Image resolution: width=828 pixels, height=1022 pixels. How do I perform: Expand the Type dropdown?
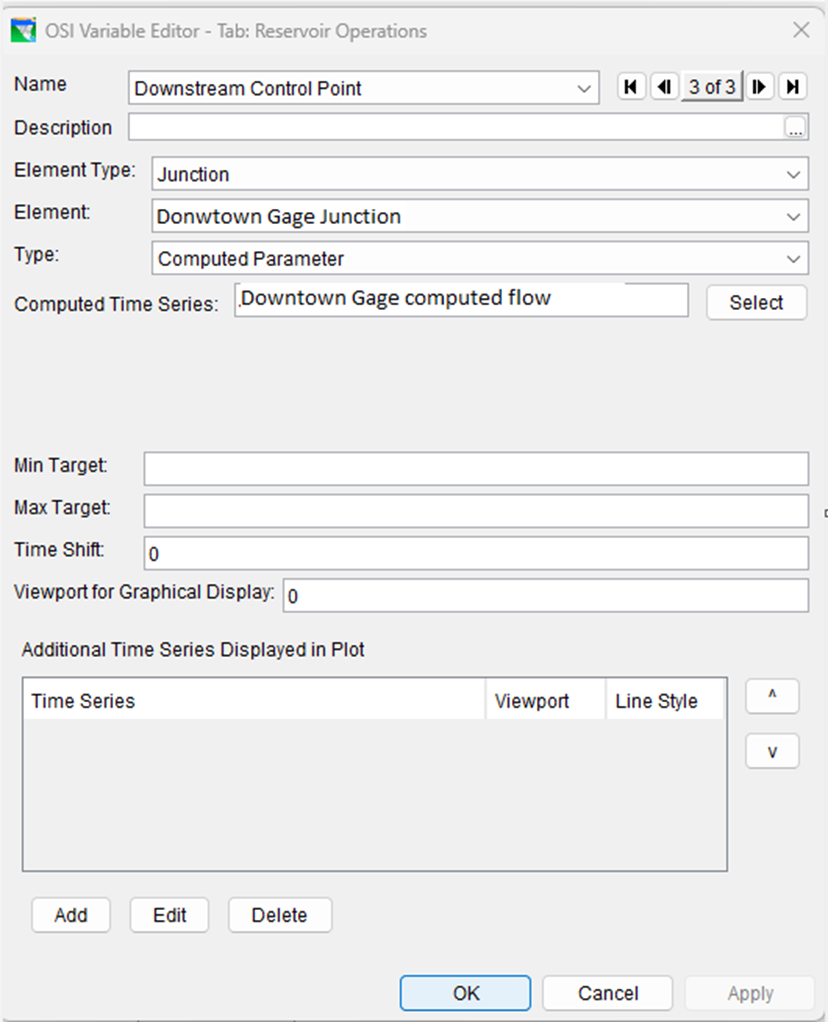794,259
